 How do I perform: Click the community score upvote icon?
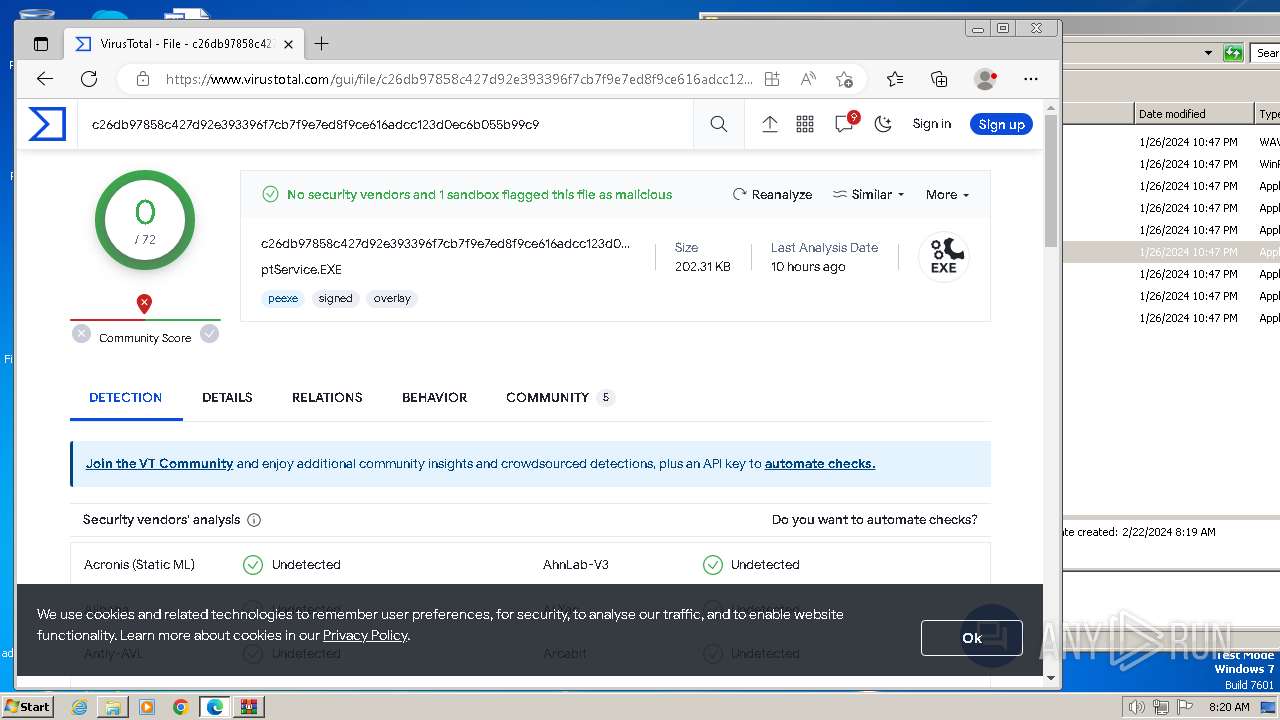(209, 334)
